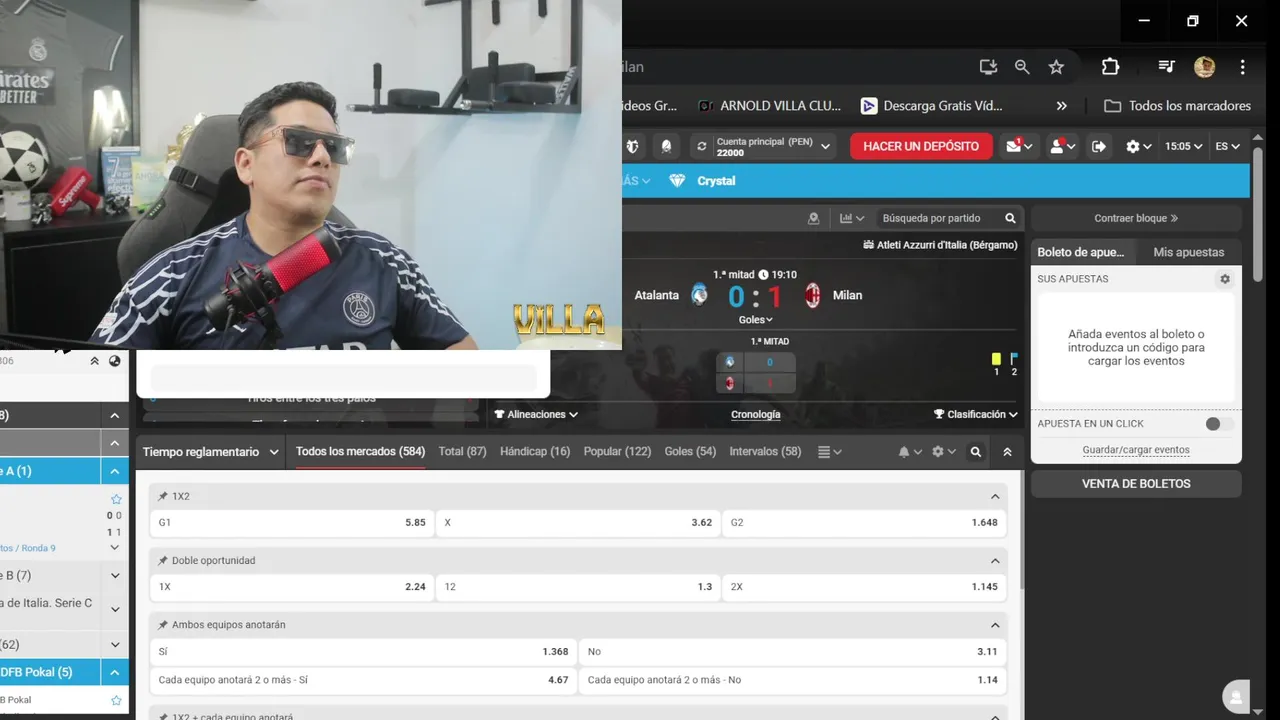The width and height of the screenshot is (1280, 720).
Task: Refresh the account balance icon
Action: tap(702, 146)
